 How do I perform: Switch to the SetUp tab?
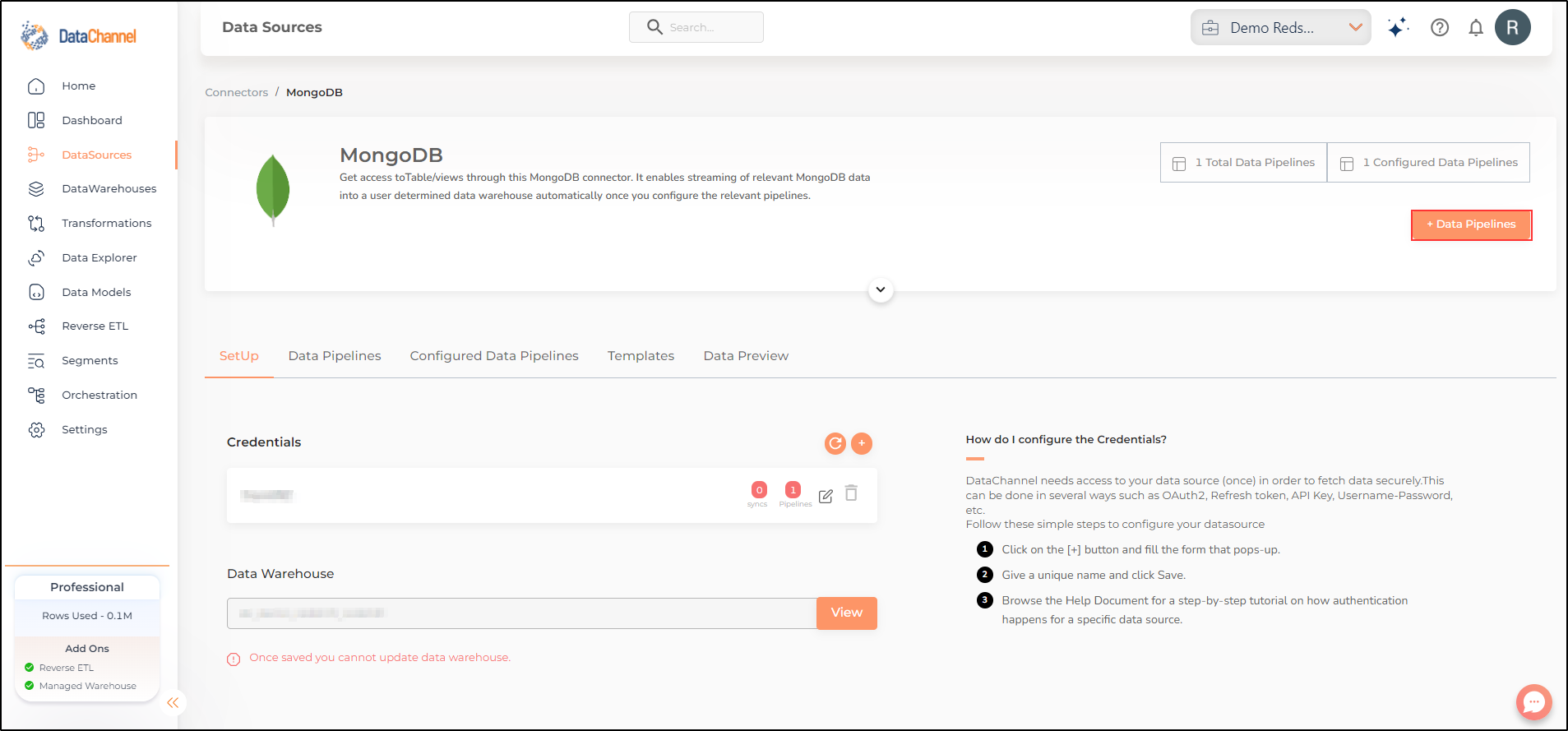tap(239, 356)
